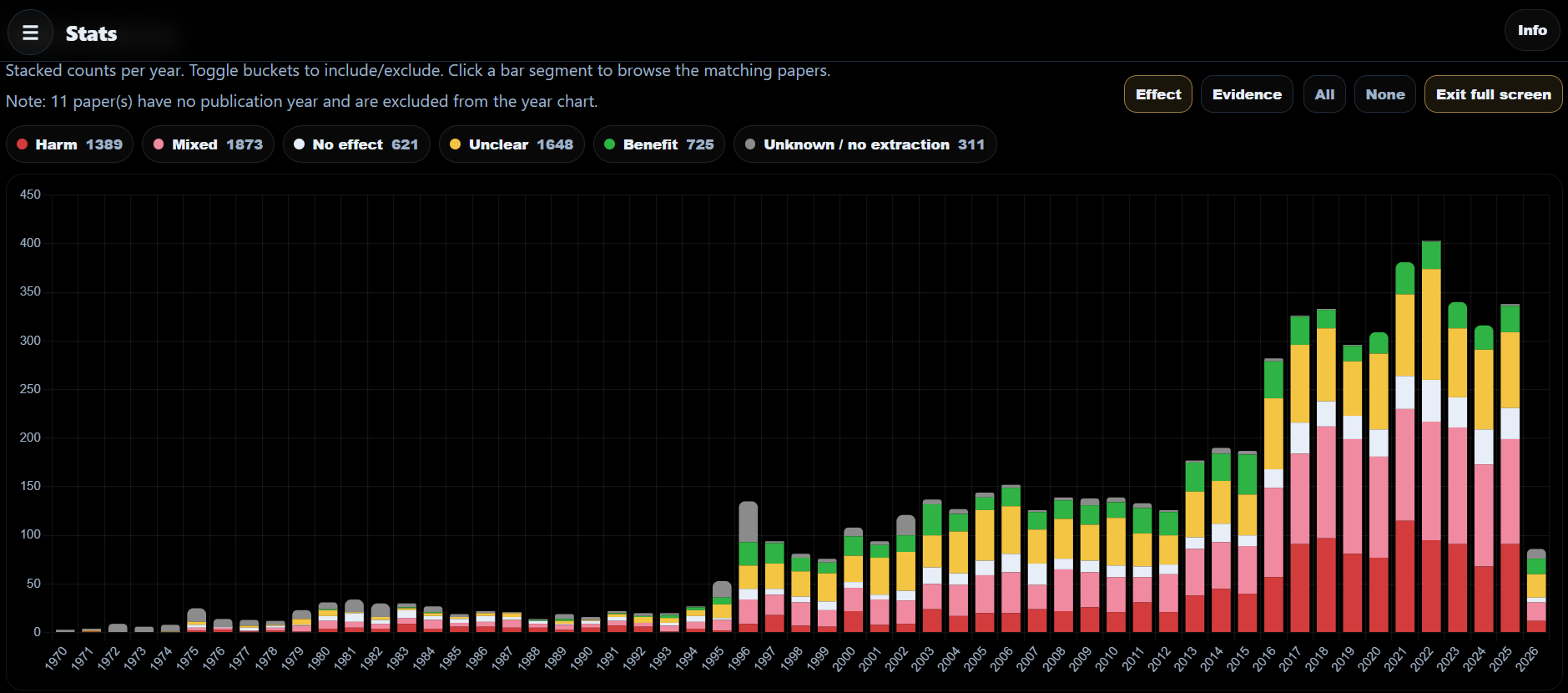Click the green Benefit segment for 2016
This screenshot has height=693, width=1568.
pyautogui.click(x=1273, y=380)
